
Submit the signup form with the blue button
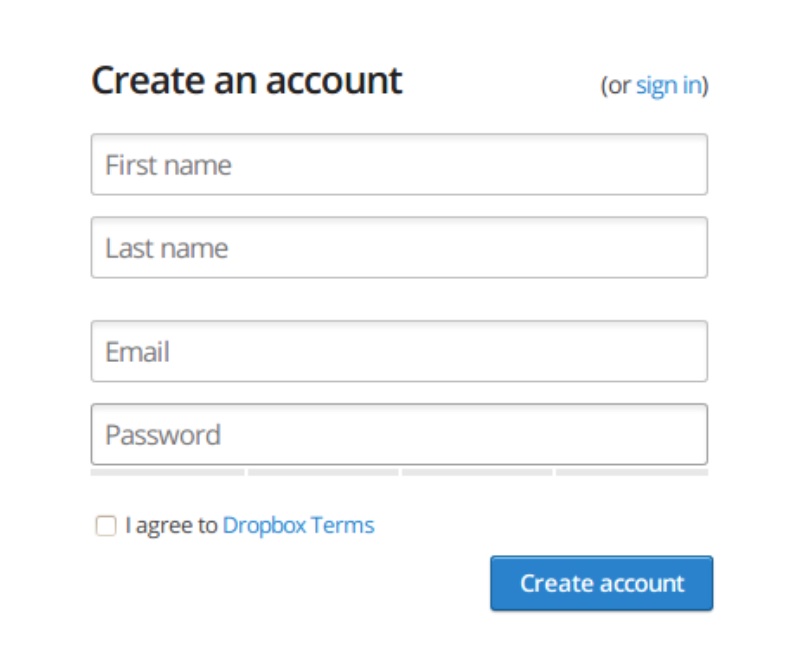click(x=601, y=583)
